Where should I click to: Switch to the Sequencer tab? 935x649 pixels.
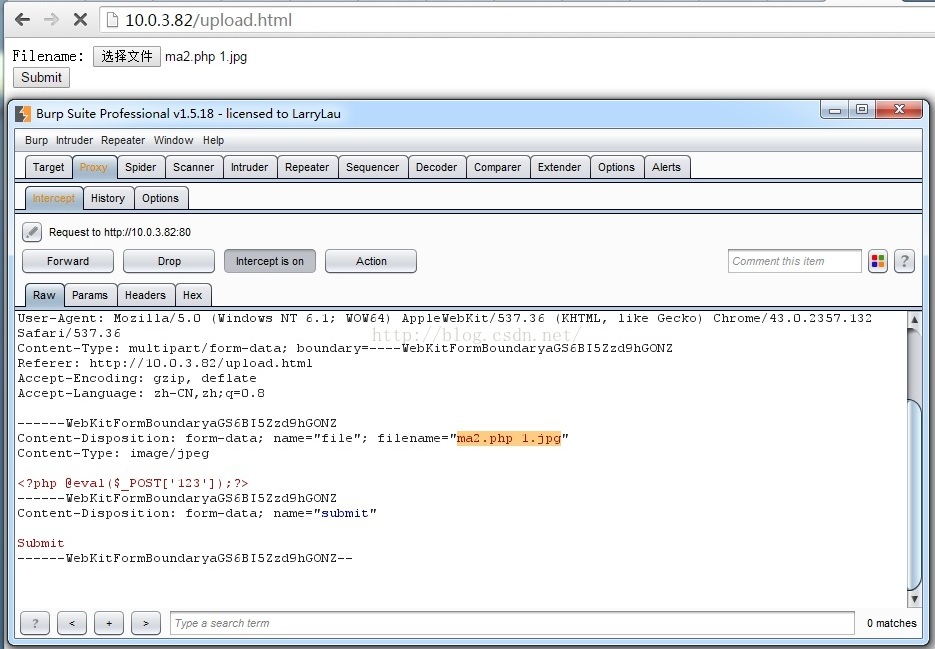(373, 168)
